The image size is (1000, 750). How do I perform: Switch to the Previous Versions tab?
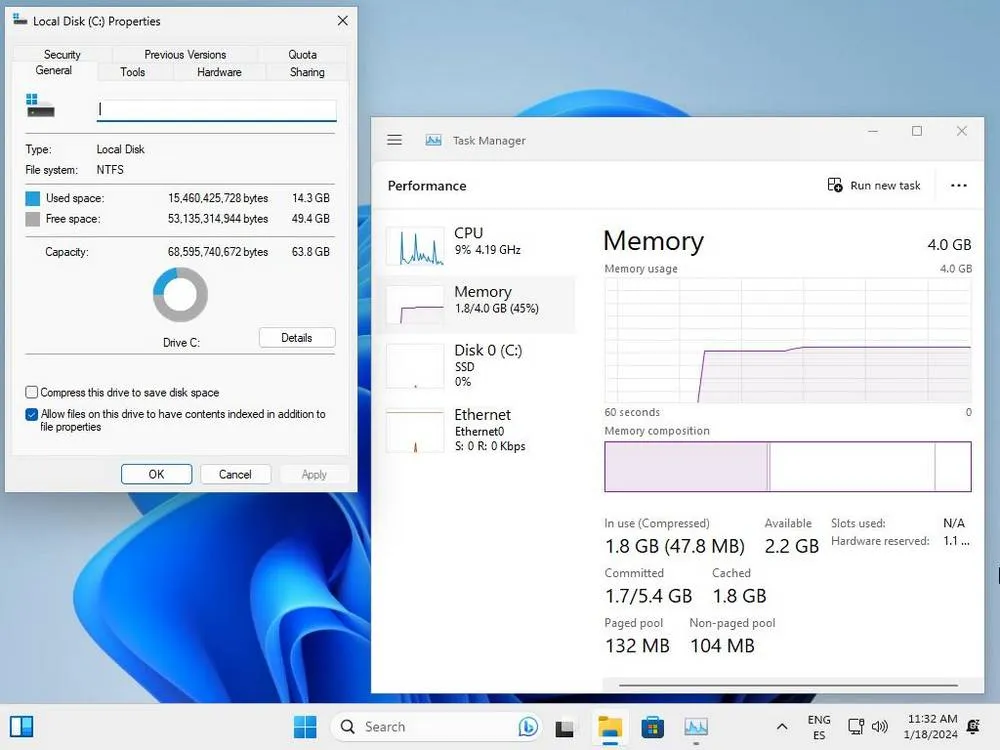coord(185,54)
